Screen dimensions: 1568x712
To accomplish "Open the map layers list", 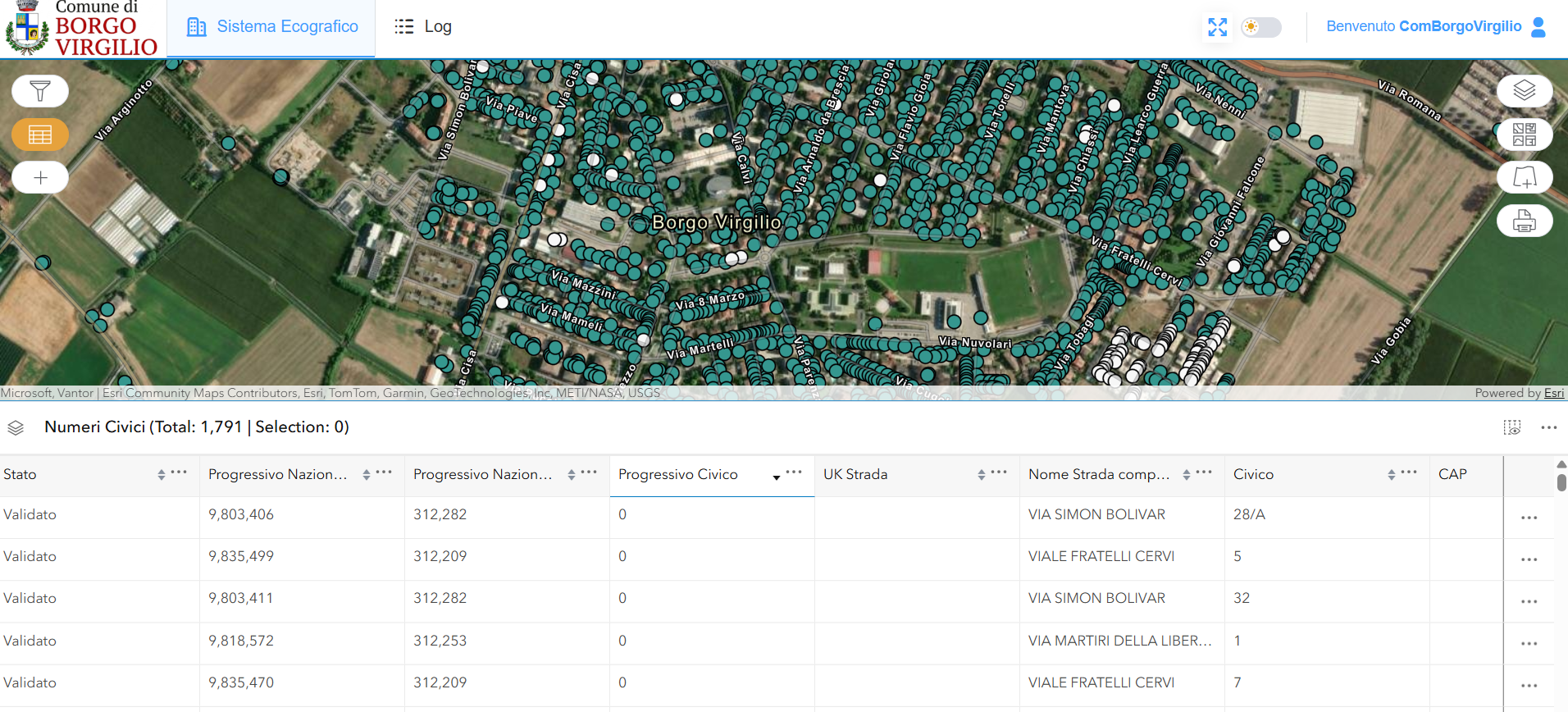I will pyautogui.click(x=1525, y=90).
